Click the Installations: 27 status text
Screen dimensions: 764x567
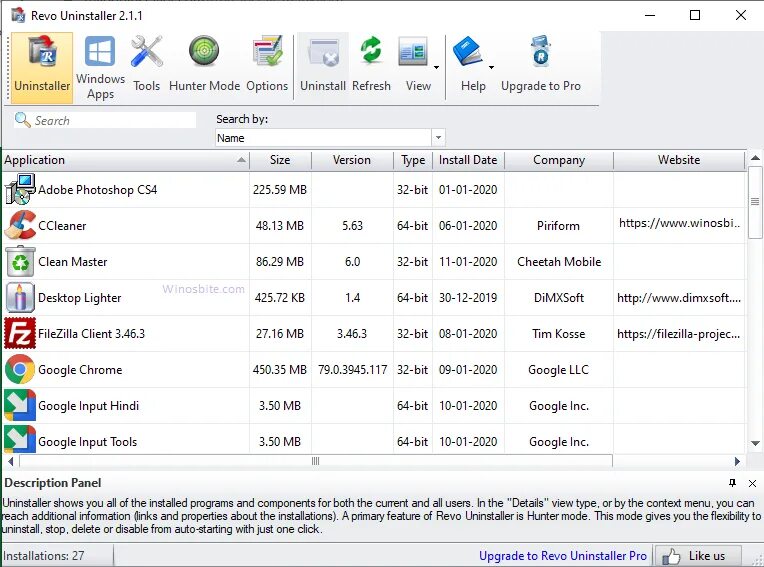tap(44, 556)
